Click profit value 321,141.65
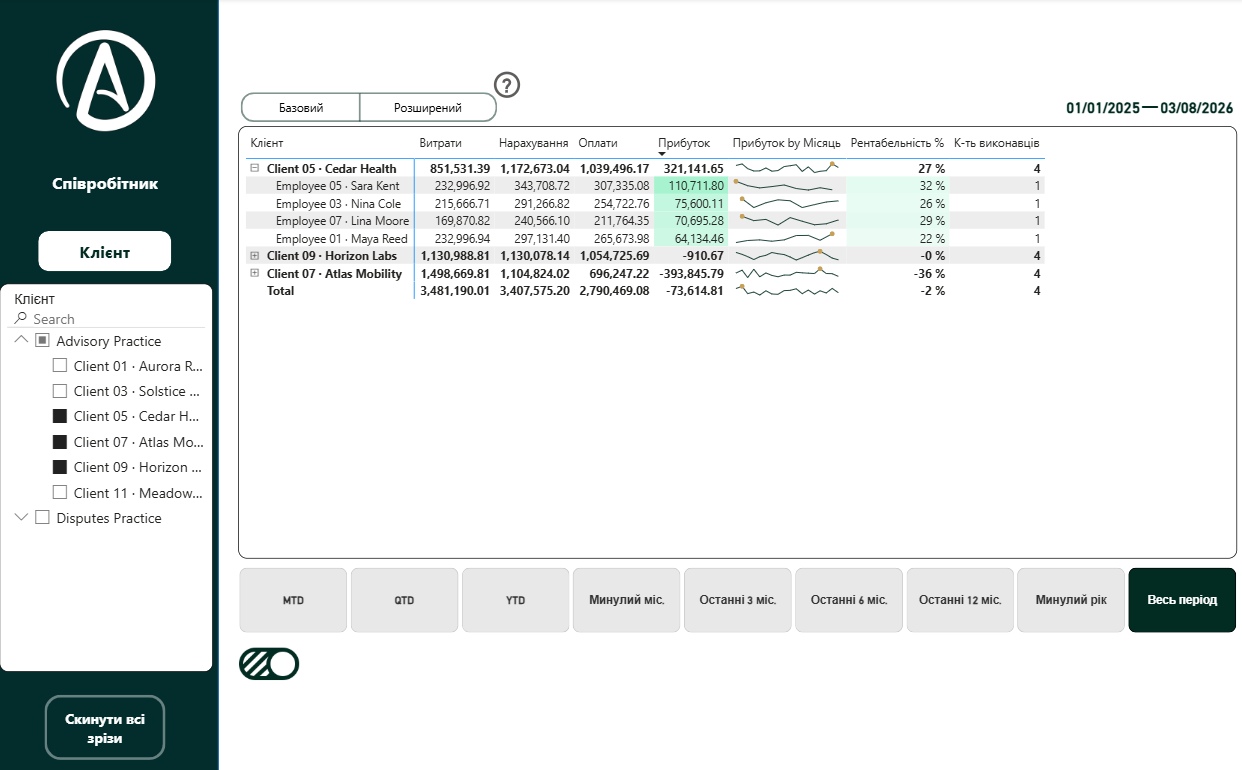Screen dimensions: 1242x770 tap(694, 169)
